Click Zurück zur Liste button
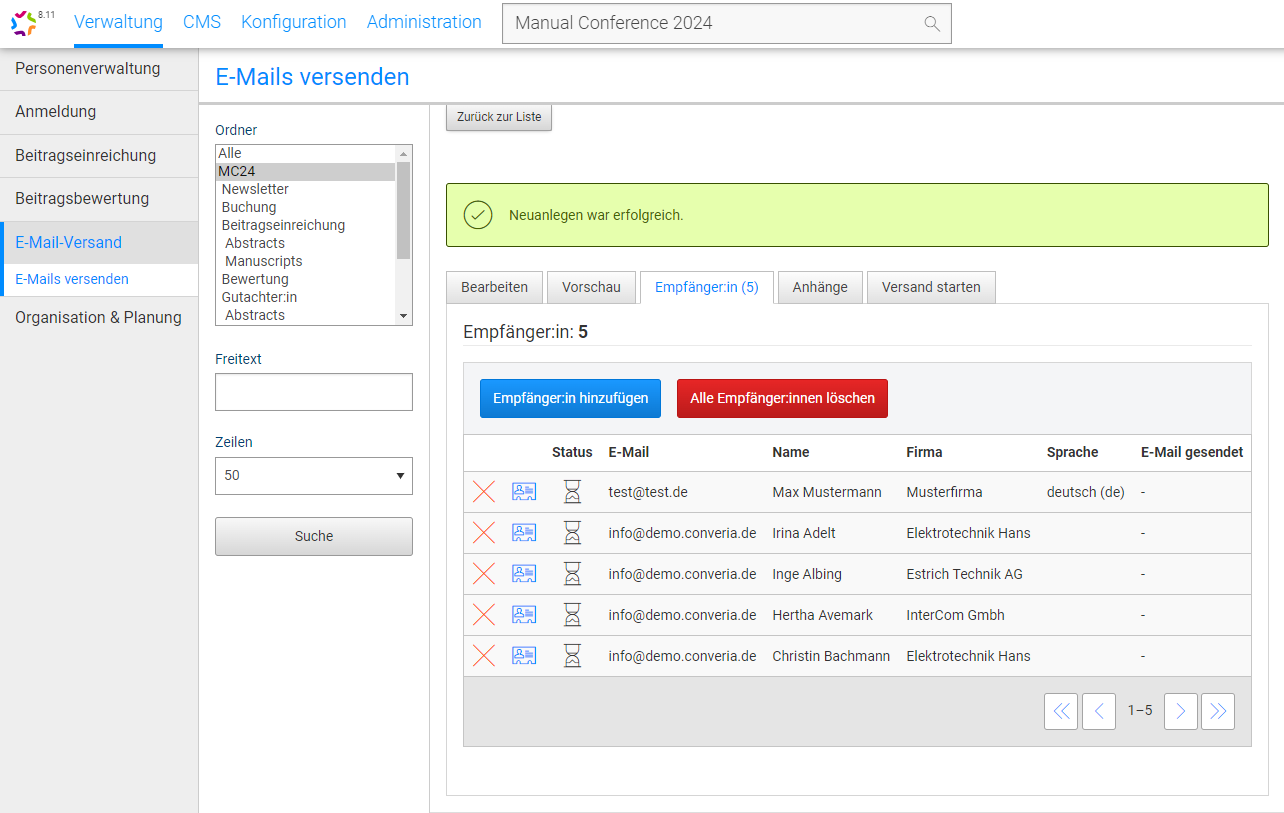Screen dimensions: 1284x813 pos(499,117)
